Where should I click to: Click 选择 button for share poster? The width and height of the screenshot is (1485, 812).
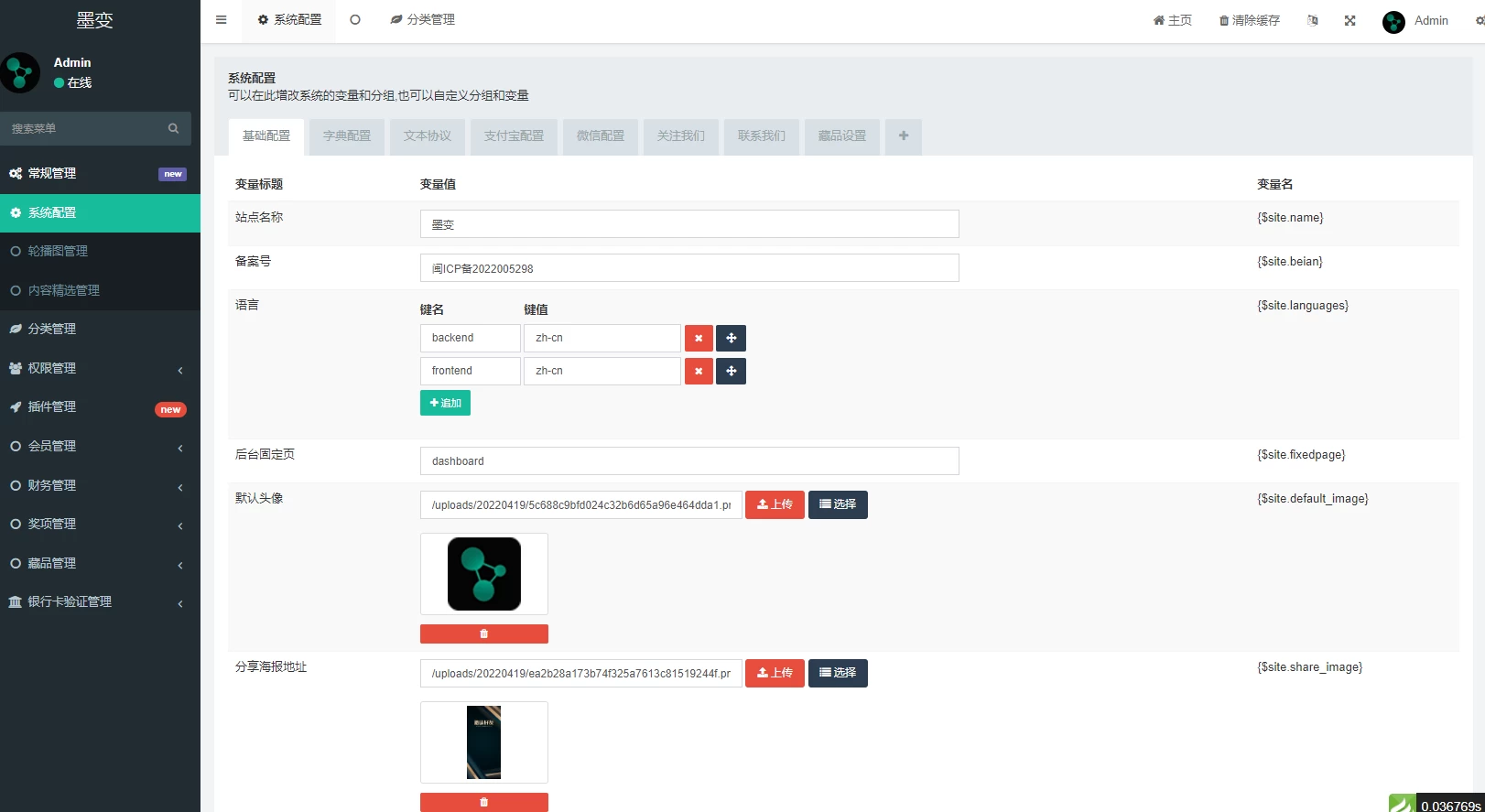coord(838,673)
